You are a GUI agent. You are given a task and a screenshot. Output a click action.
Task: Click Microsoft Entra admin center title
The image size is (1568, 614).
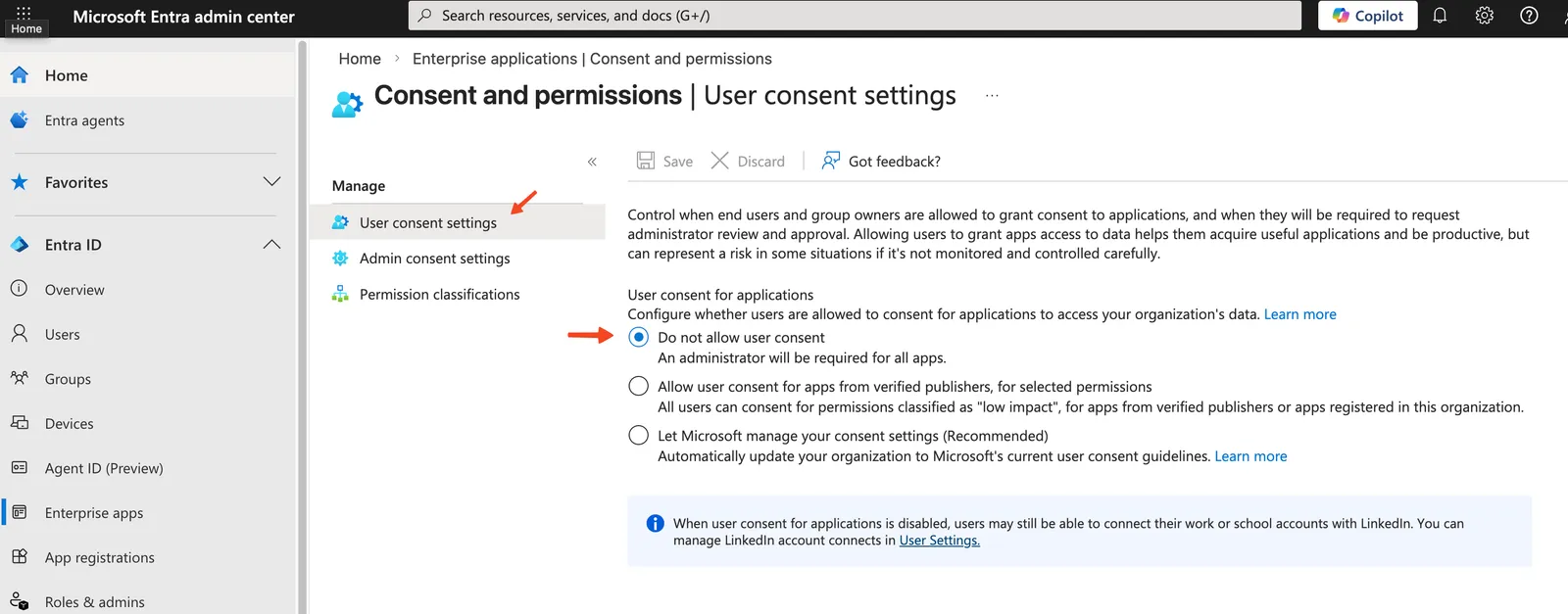tap(183, 17)
